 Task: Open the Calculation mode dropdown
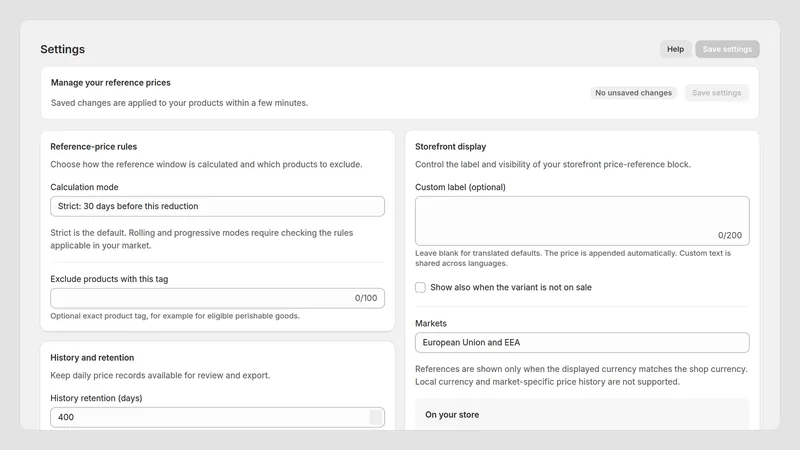[x=217, y=206]
